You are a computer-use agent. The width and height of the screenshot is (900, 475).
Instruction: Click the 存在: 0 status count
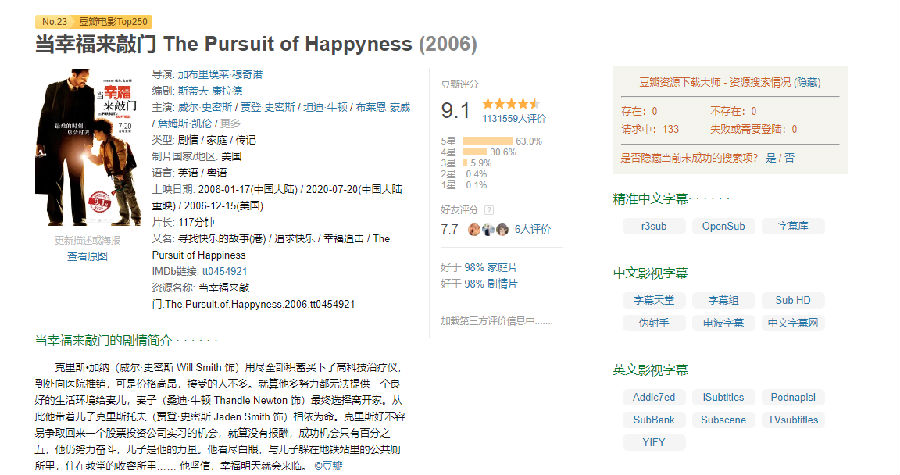pyautogui.click(x=639, y=111)
